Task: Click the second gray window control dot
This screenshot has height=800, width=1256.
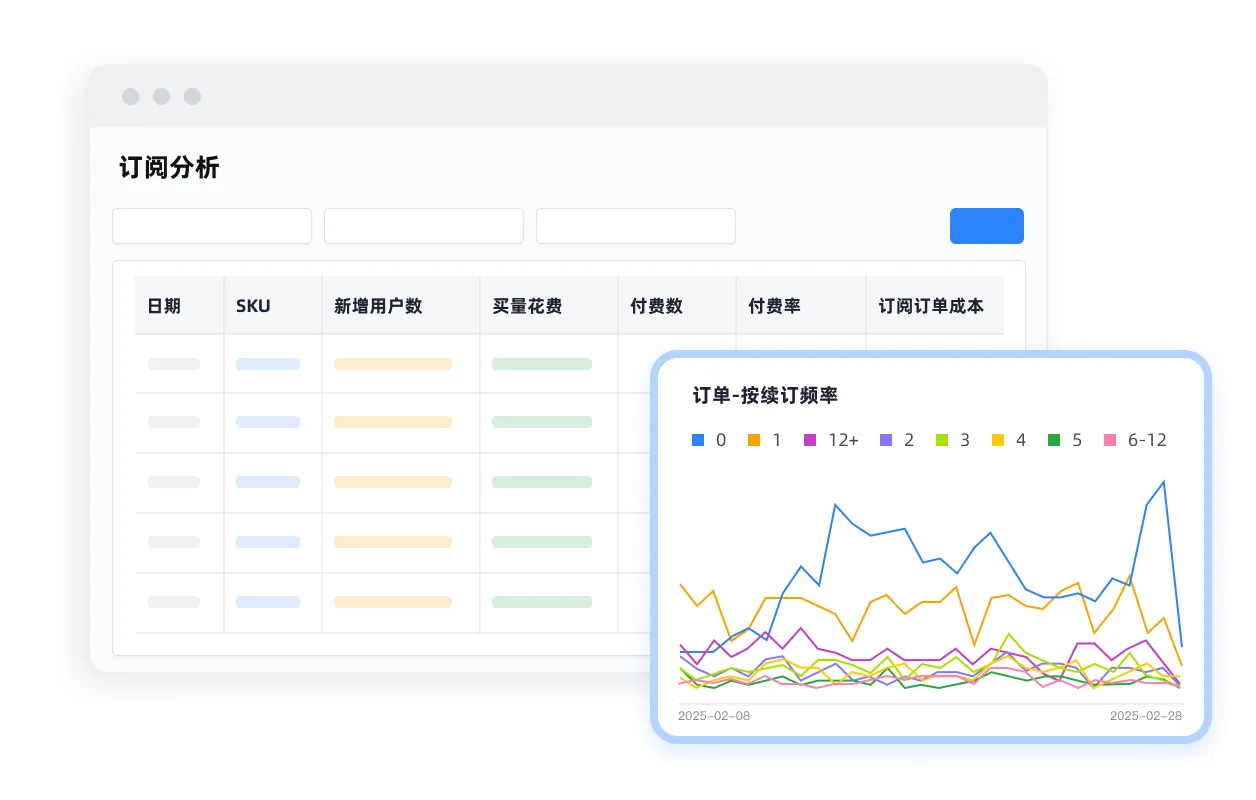Action: [x=161, y=97]
